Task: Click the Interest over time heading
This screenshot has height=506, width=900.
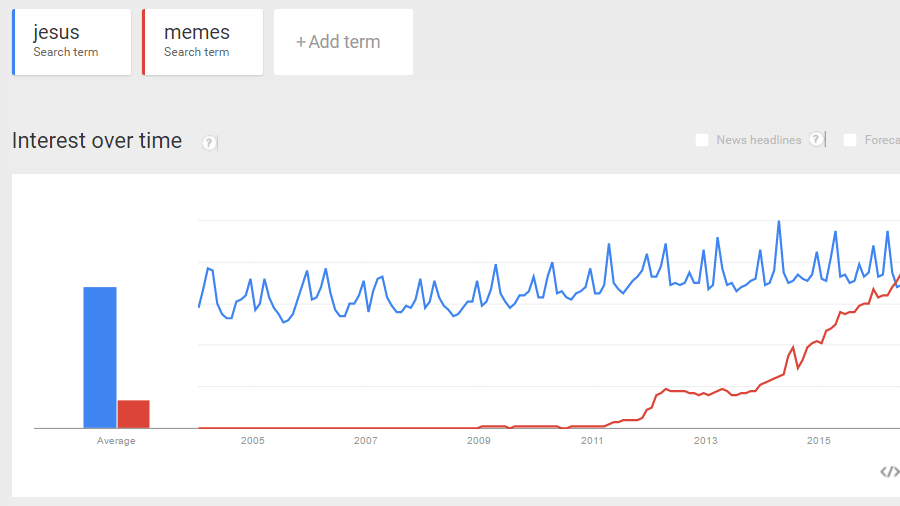Action: [97, 141]
